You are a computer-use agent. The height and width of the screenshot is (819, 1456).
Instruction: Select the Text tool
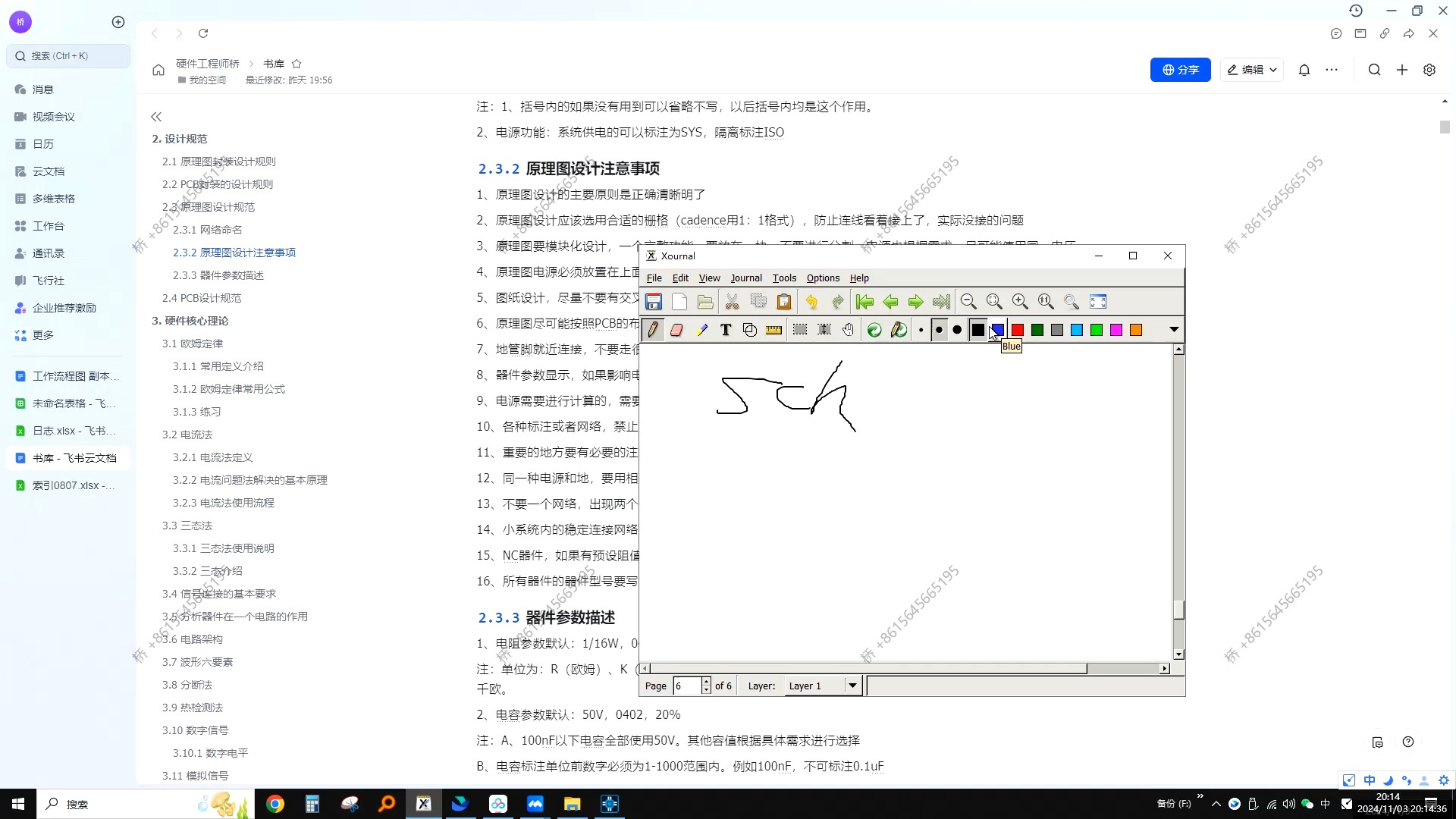725,330
